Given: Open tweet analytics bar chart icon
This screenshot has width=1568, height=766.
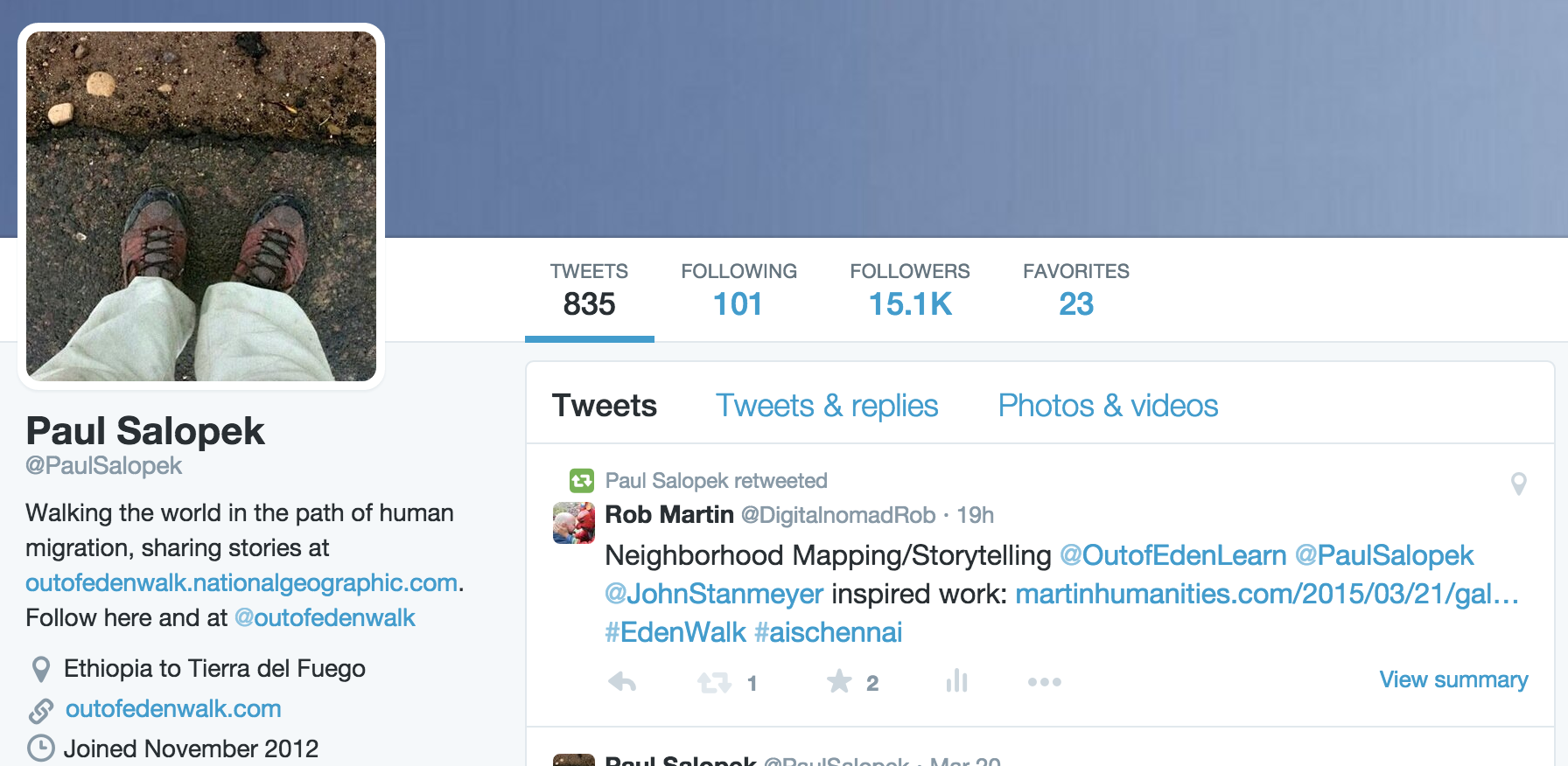Looking at the screenshot, I should 956,681.
